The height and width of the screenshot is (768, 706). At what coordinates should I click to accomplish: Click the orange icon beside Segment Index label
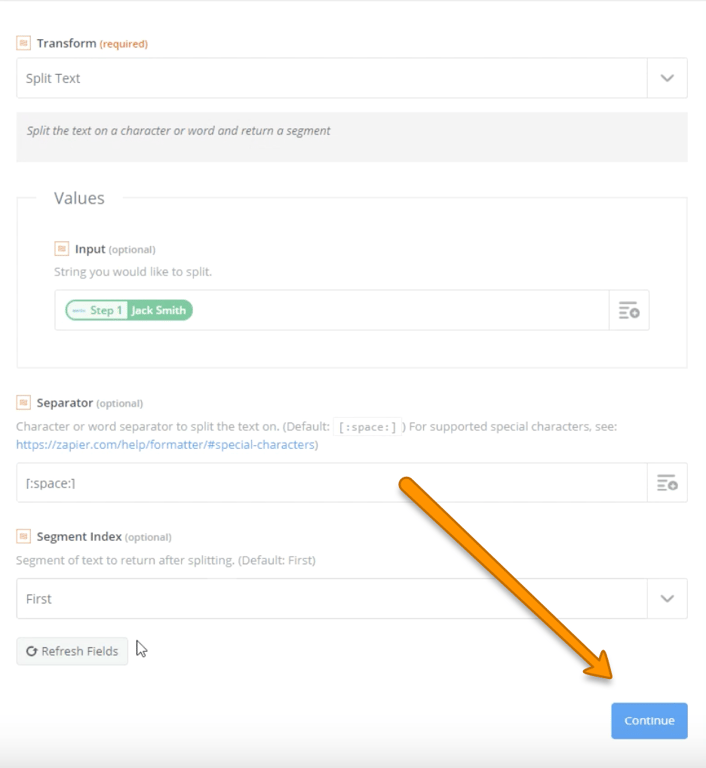(x=23, y=536)
